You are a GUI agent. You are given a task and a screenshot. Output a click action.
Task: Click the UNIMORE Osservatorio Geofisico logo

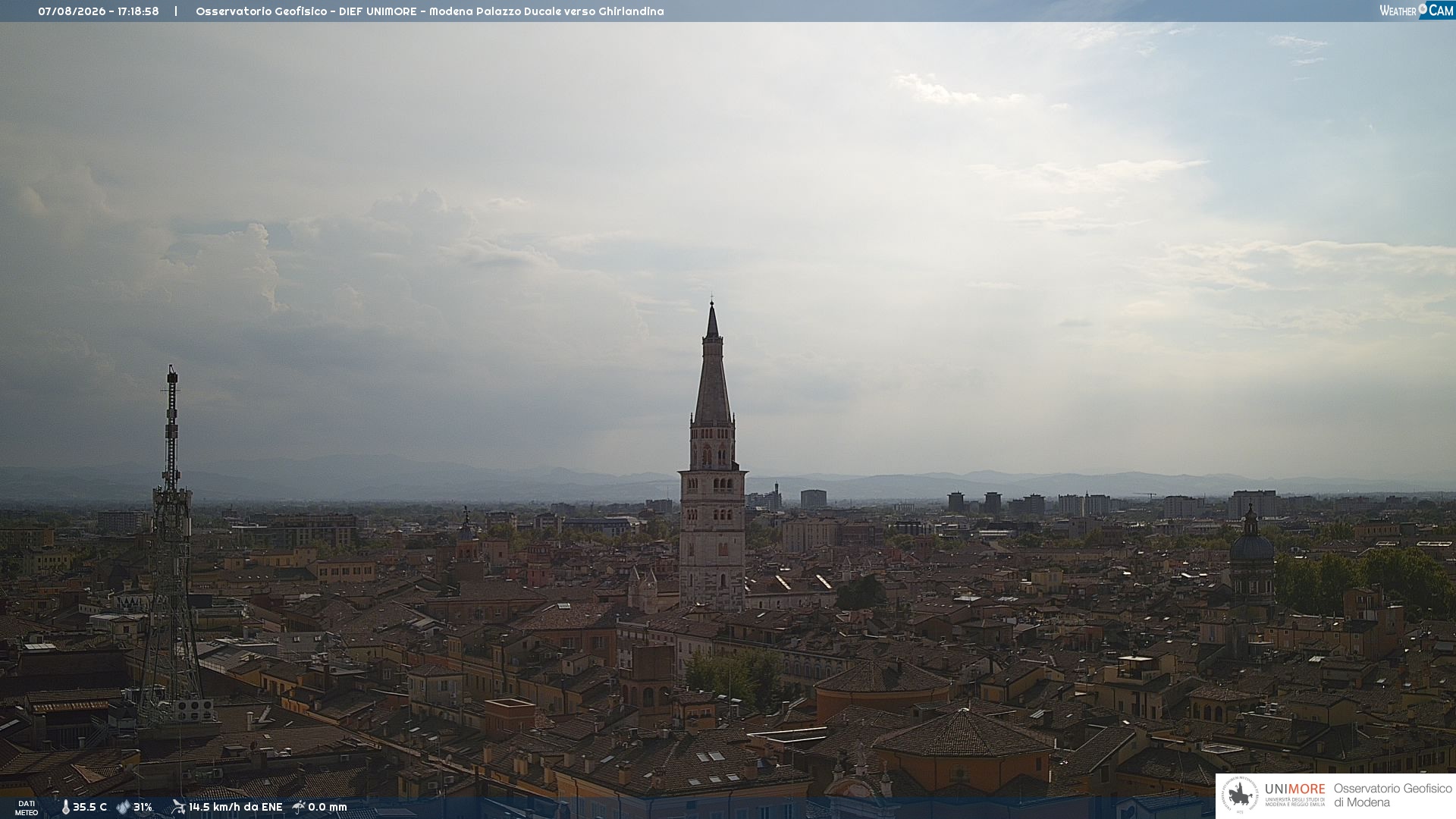tap(1335, 795)
